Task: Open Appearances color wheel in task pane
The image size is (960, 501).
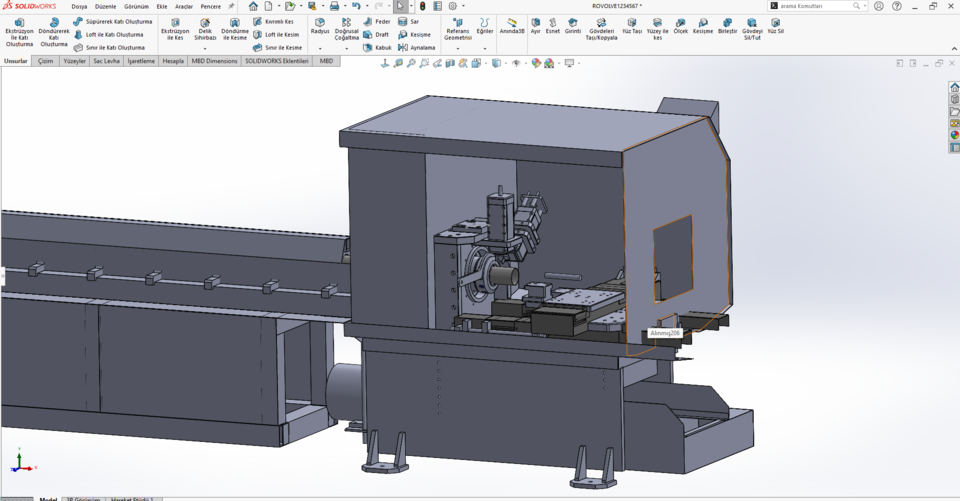Action: (954, 135)
